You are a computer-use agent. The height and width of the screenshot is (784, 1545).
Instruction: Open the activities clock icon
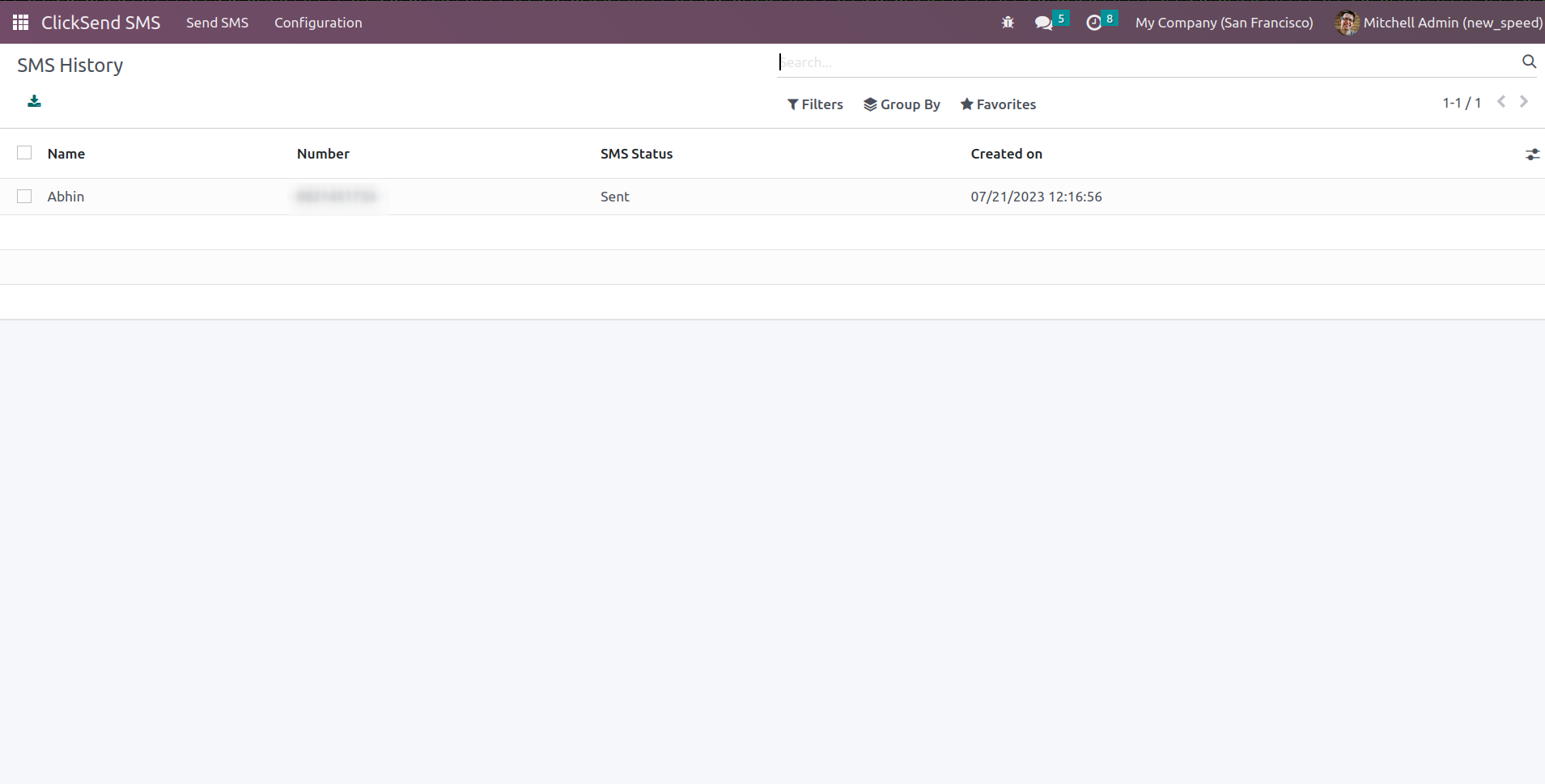(1094, 23)
